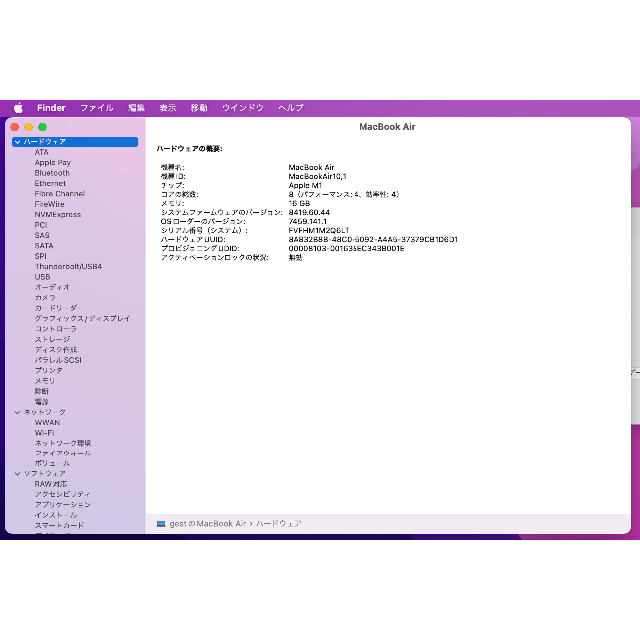Open the 表示 menu
Image resolution: width=640 pixels, height=640 pixels.
click(168, 108)
